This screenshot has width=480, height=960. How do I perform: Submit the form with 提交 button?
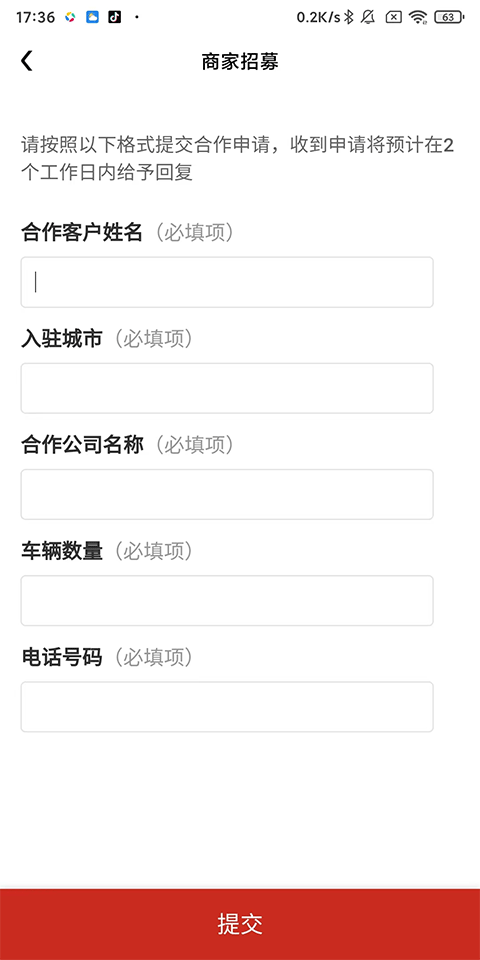coord(240,924)
